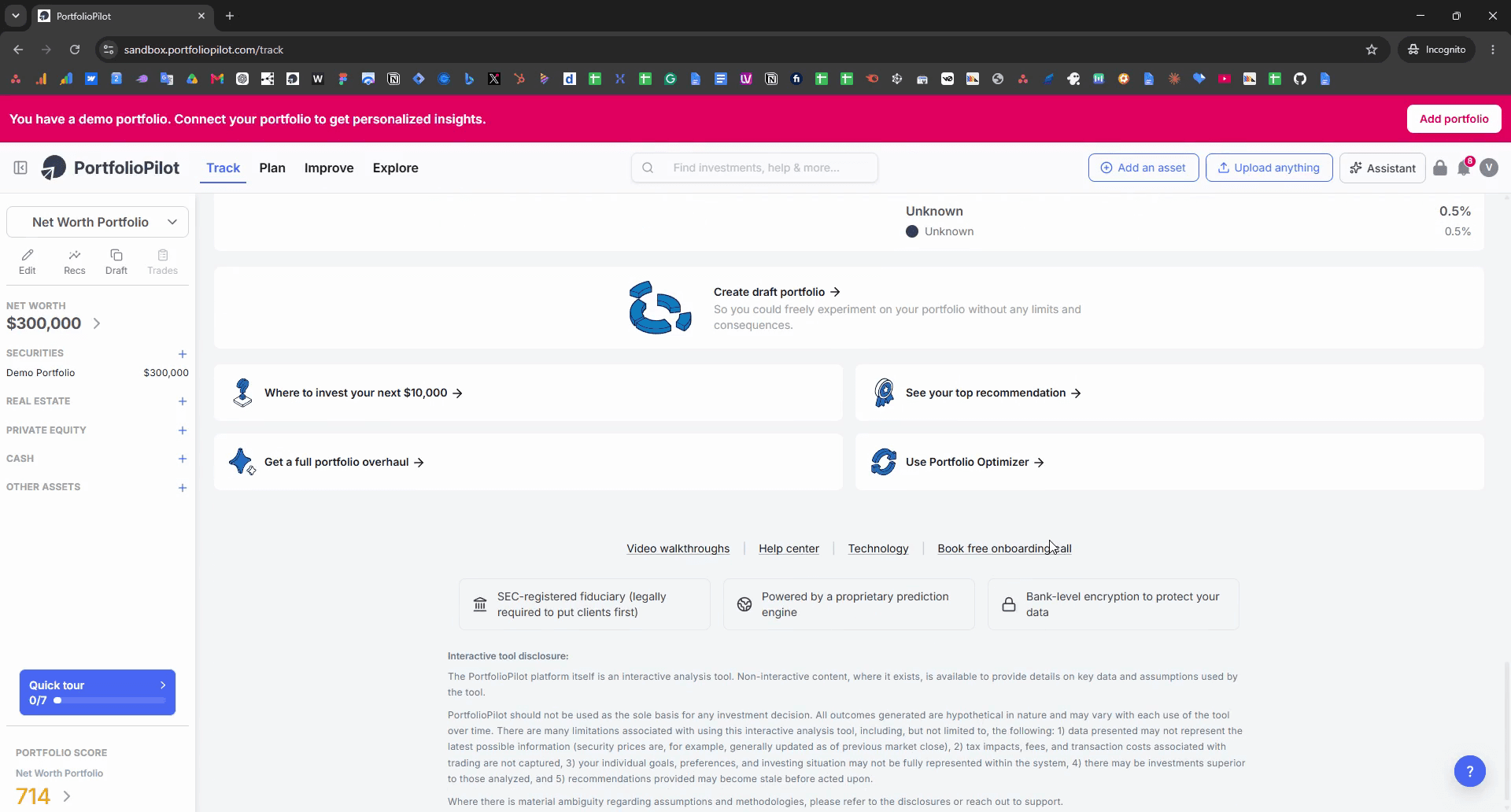Click the Quick tour progress bar
This screenshot has height=812, width=1511.
(x=110, y=700)
